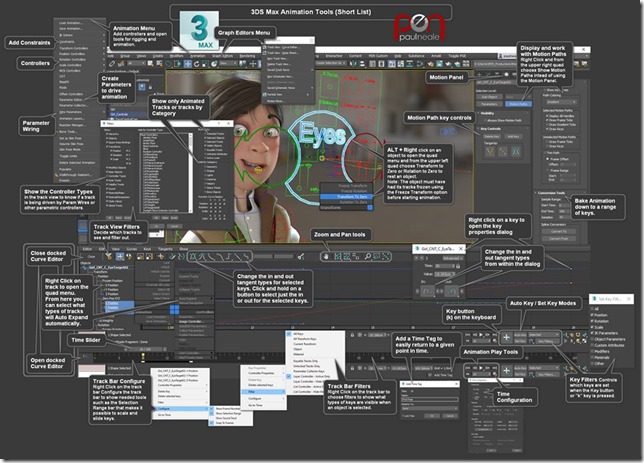Activate the Pan hand tool in Curve Editor
This screenshot has height=463, width=644.
326,256
